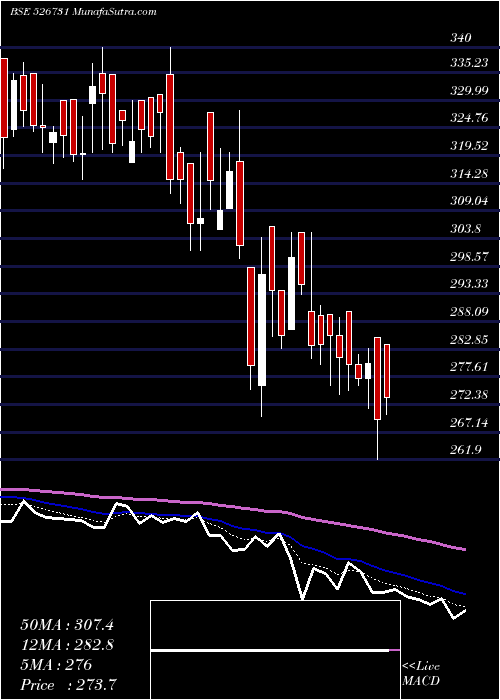The height and width of the screenshot is (700, 500).
Task: Click the 293.33 price axis label
Action: click(469, 284)
